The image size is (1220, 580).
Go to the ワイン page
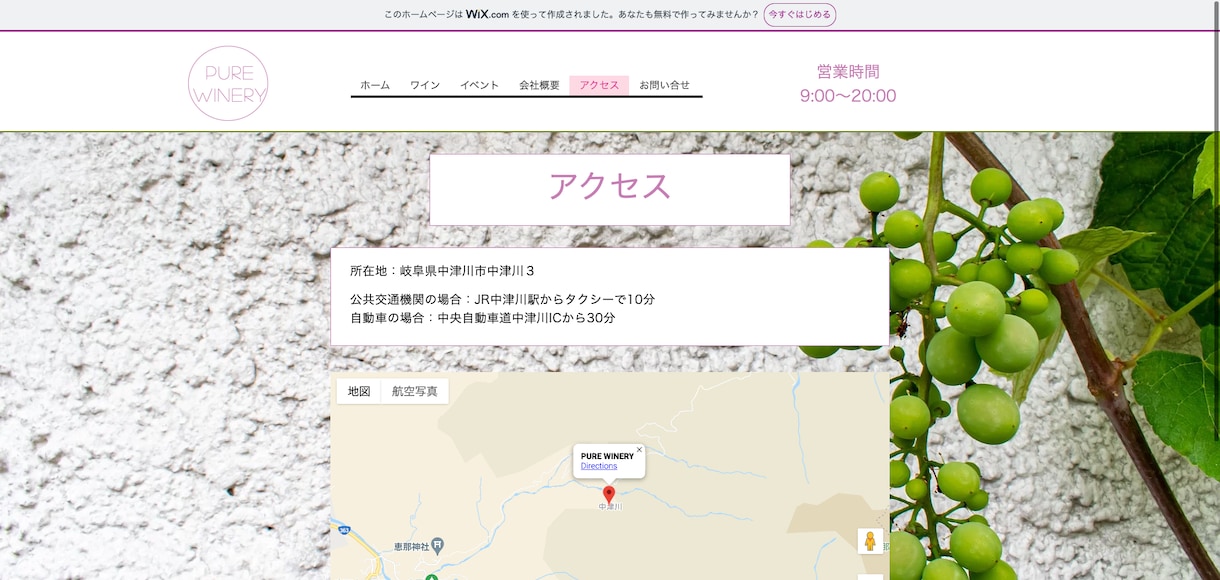click(x=425, y=85)
